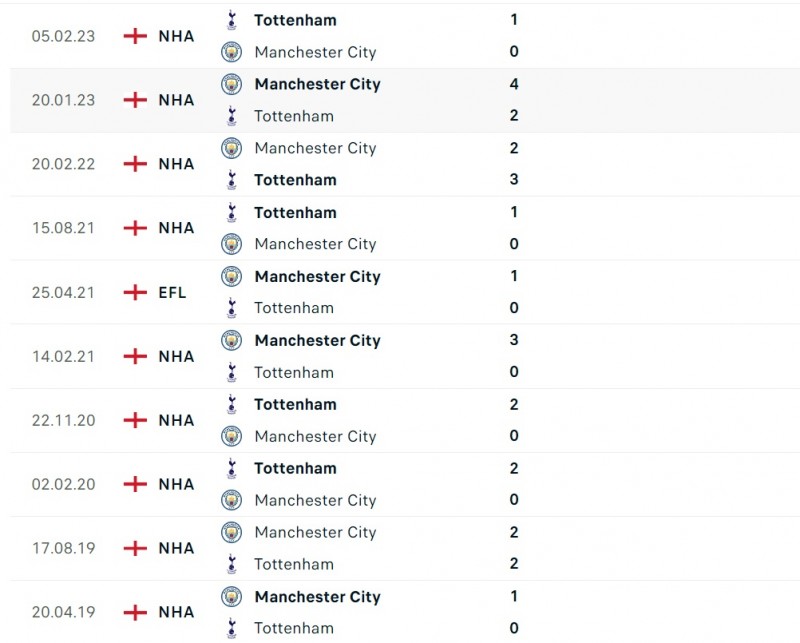Click Tottenham crest in 02.02.20 match
The height and width of the screenshot is (643, 800).
coord(231,468)
